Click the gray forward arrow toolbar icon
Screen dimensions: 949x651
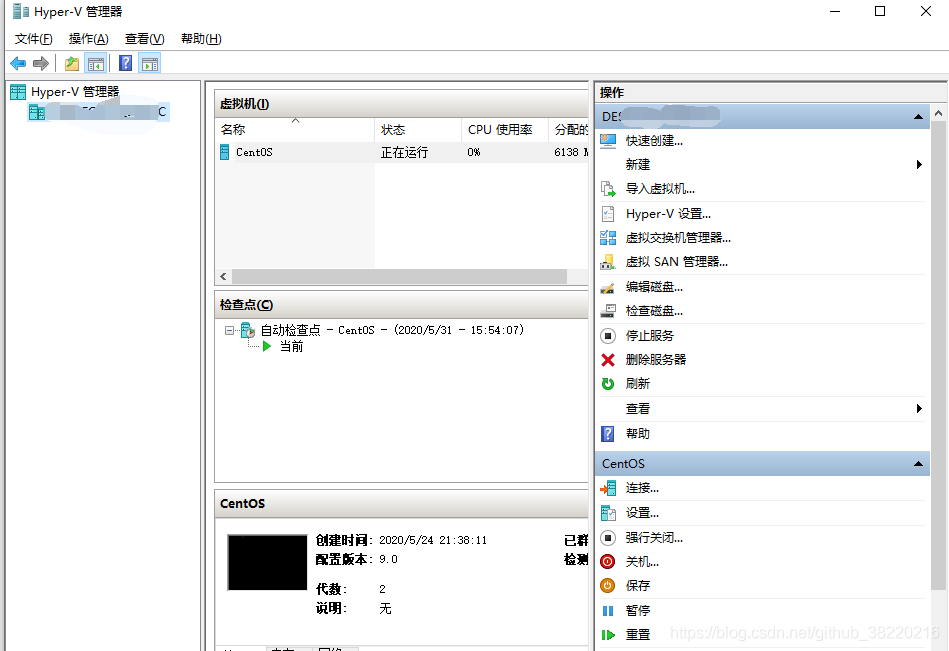point(41,63)
